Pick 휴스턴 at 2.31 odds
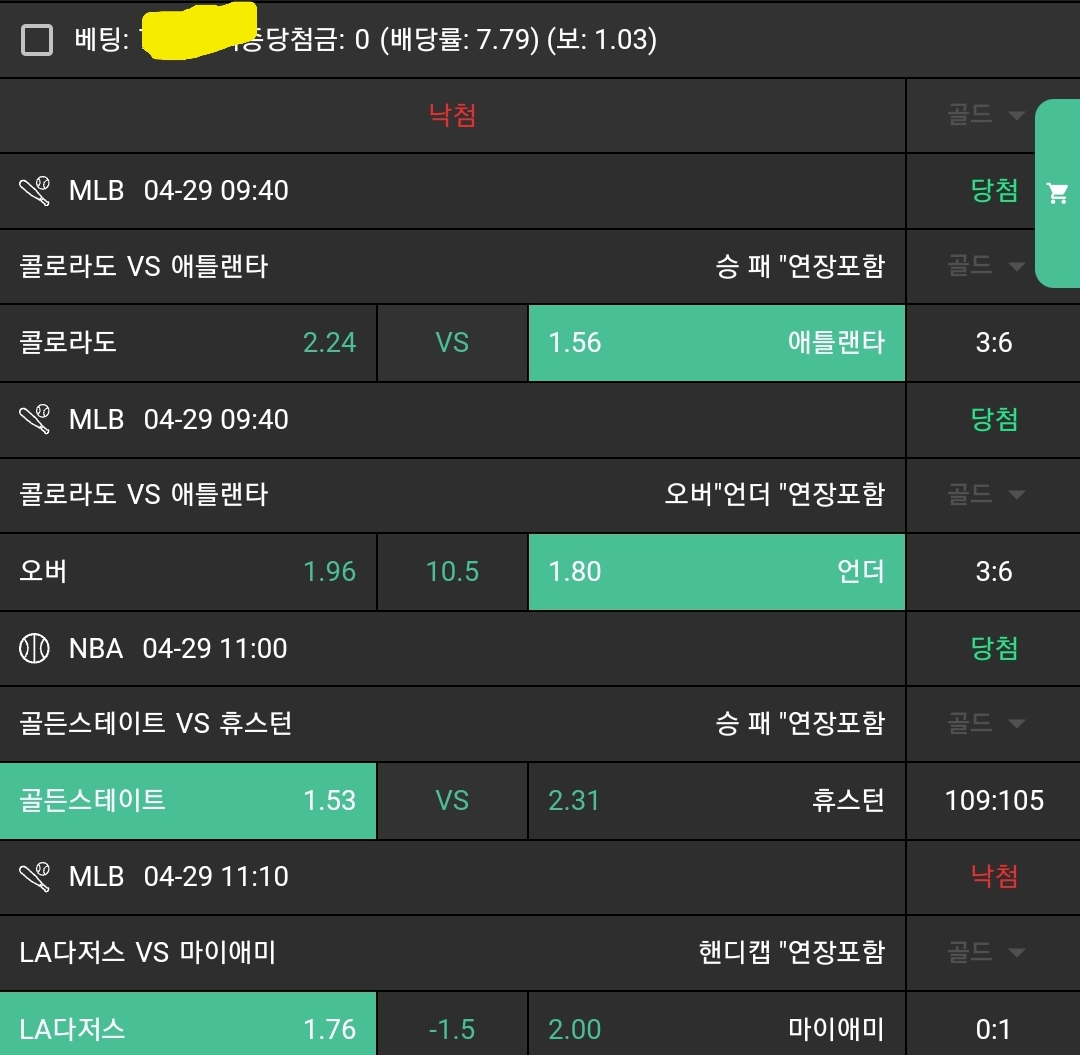 [x=716, y=801]
